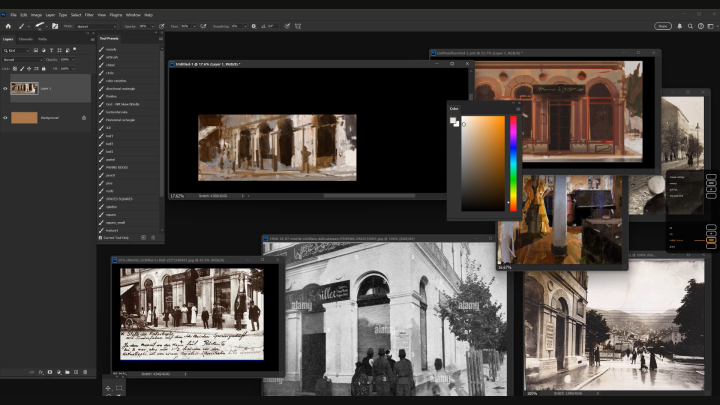The height and width of the screenshot is (405, 720).
Task: Open the Smoothing value dropdown
Action: [x=245, y=26]
